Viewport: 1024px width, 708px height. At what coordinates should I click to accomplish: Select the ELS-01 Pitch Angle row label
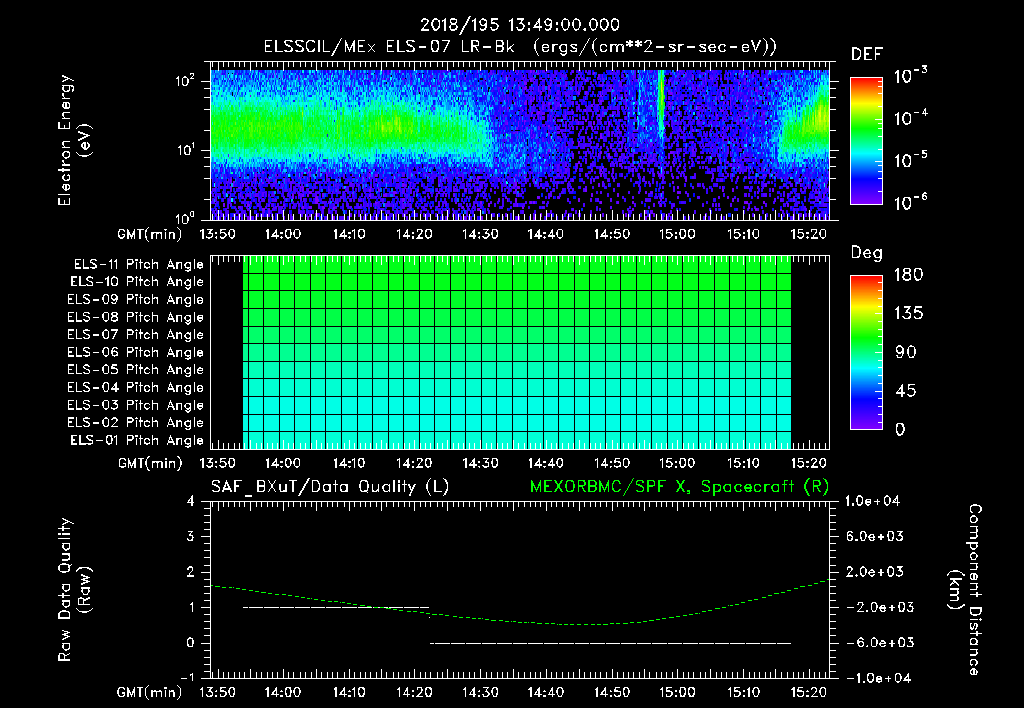click(x=135, y=440)
